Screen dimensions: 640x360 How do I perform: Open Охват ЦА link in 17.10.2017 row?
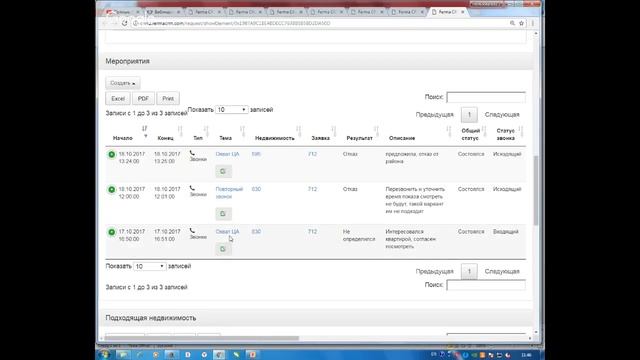click(227, 232)
